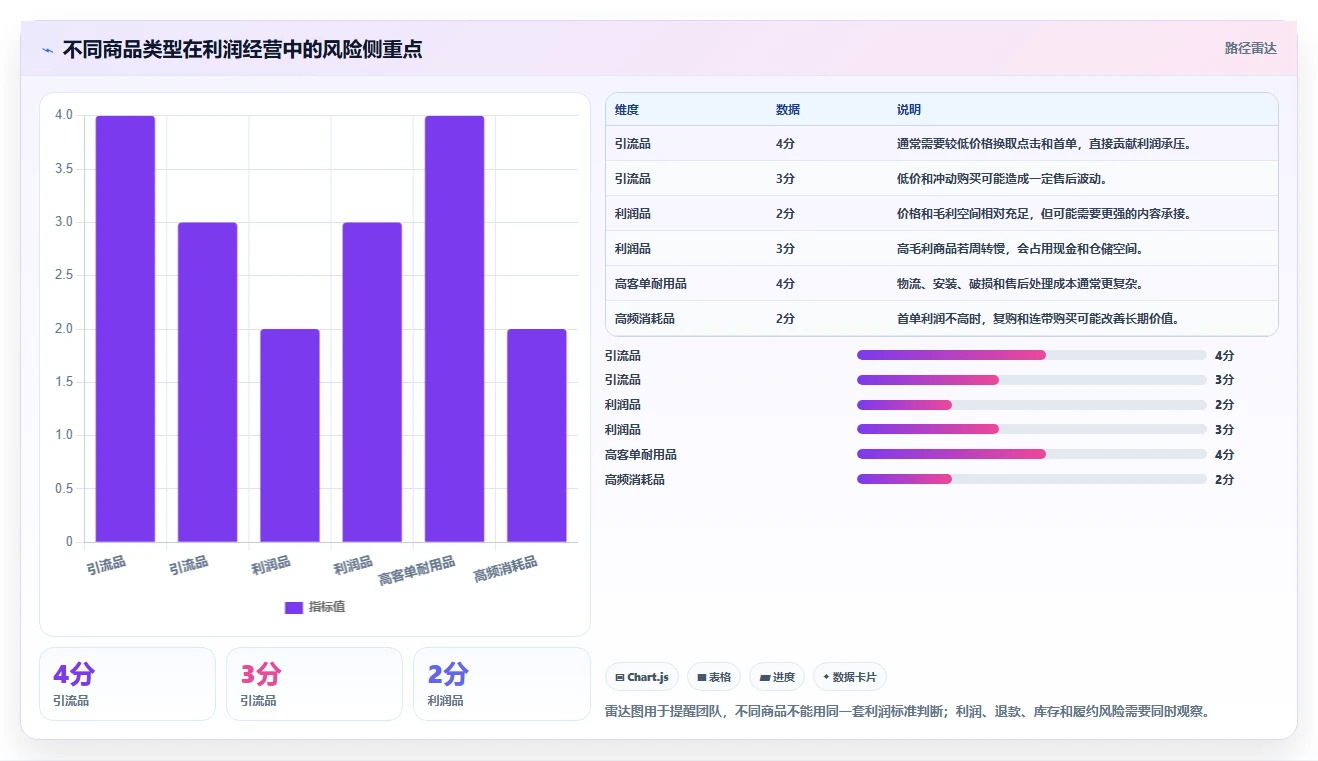
Task: Click the 利润品 chart bar reaching 3.0
Action: (372, 382)
